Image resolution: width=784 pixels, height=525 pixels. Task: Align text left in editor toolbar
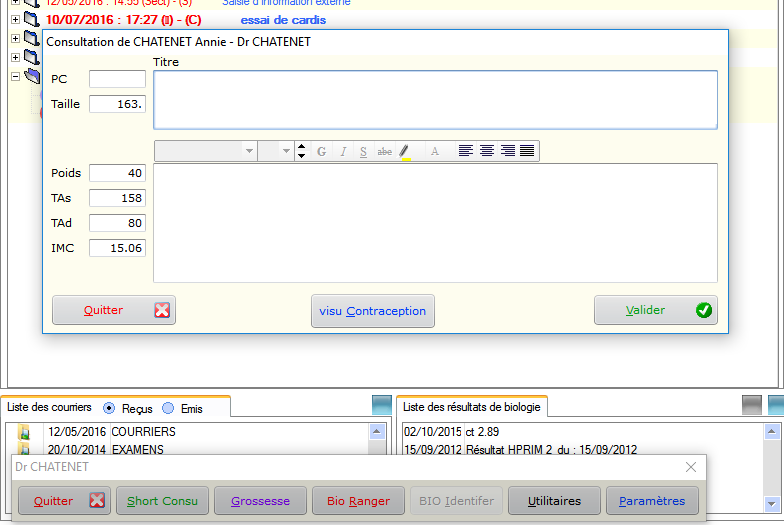[466, 150]
